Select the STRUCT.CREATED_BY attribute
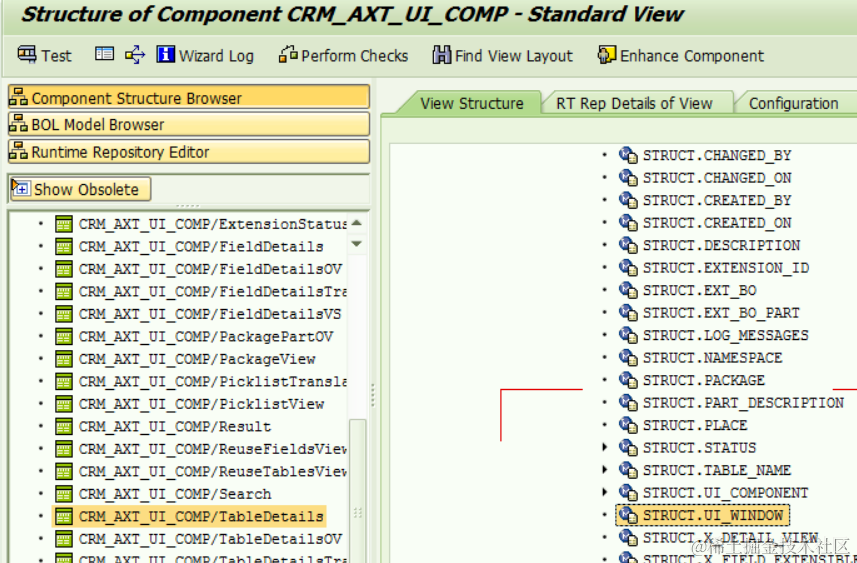The width and height of the screenshot is (857, 563). (717, 200)
